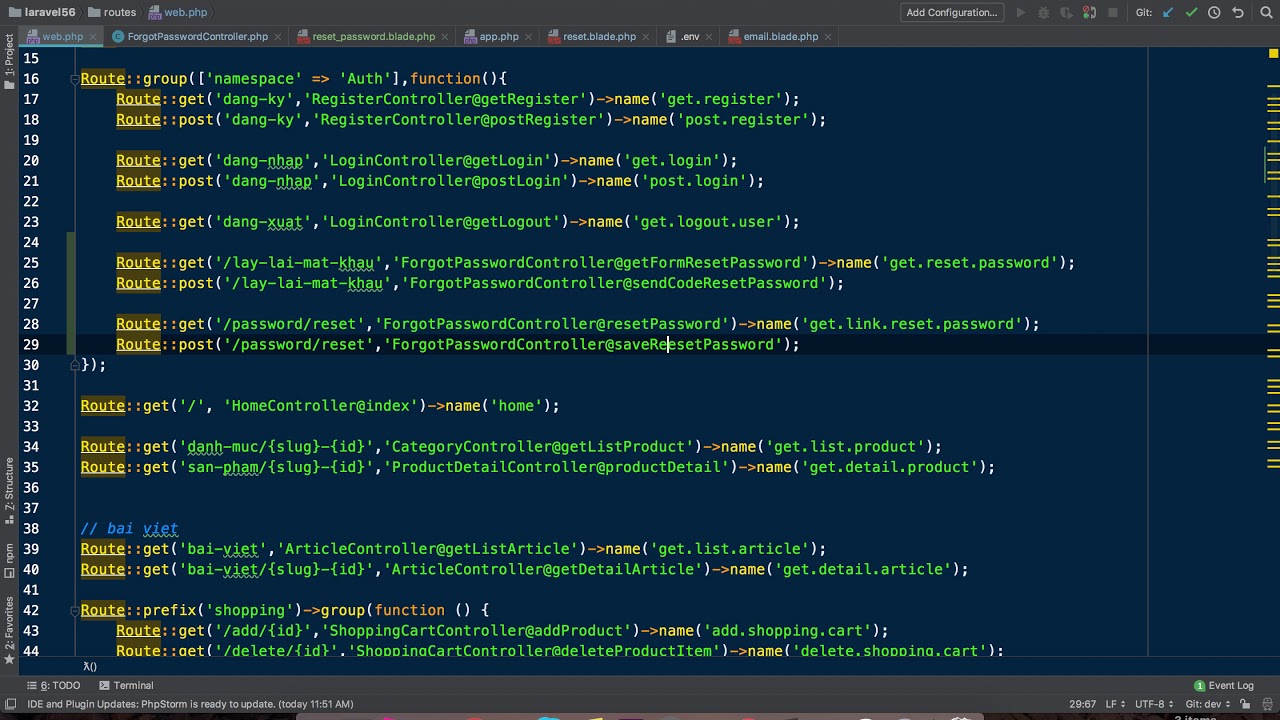This screenshot has height=720, width=1280.
Task: Click the Debug bug icon in toolbar
Action: pyautogui.click(x=1044, y=13)
